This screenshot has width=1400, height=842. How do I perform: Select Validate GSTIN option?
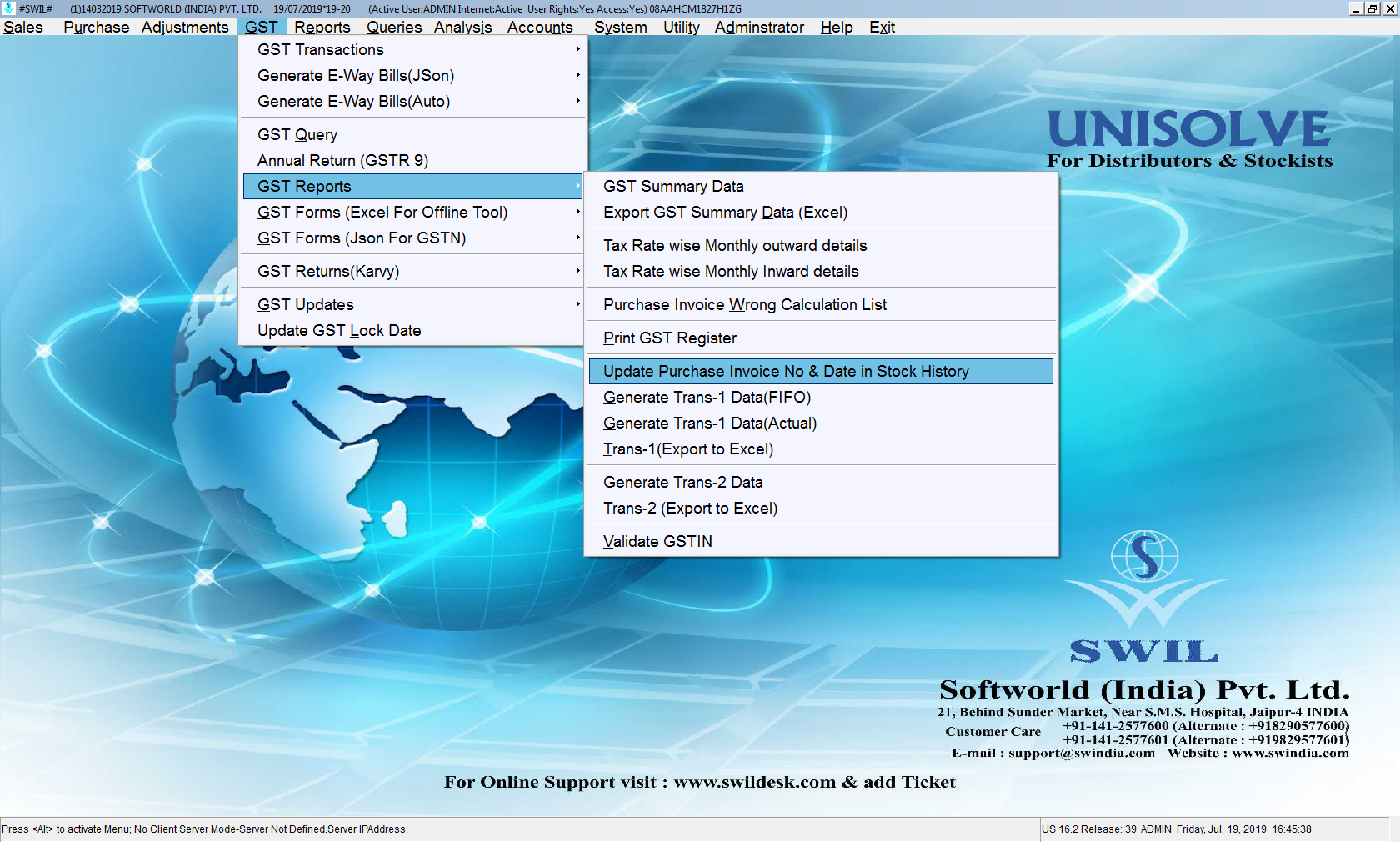point(821,542)
